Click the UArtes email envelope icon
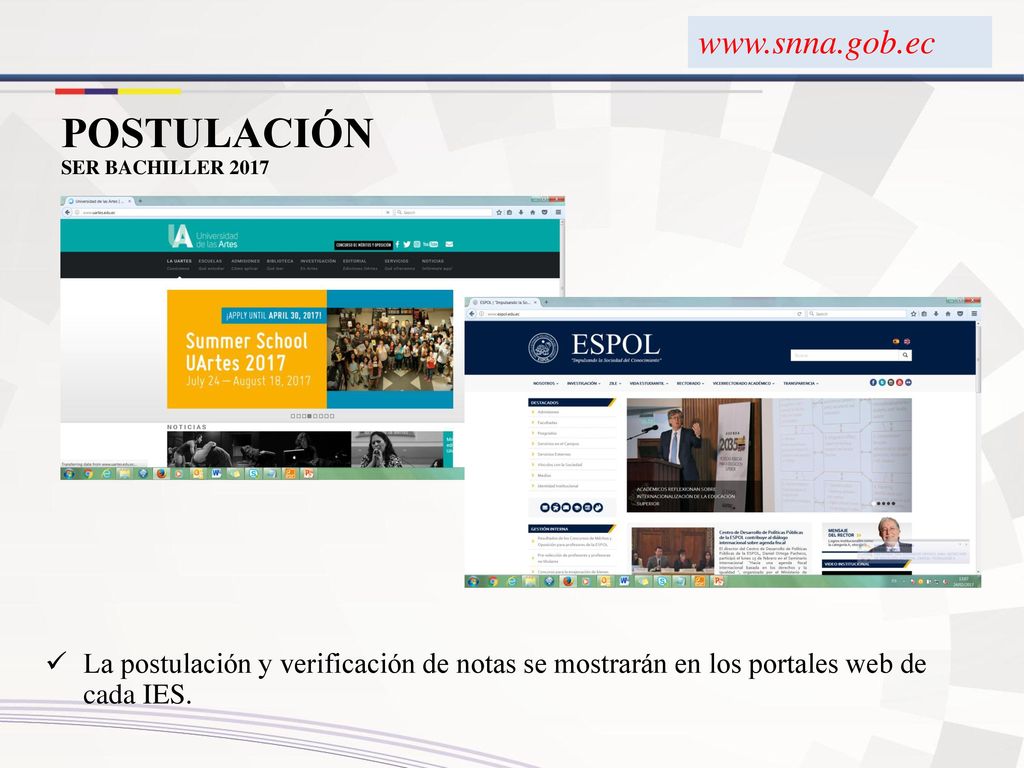Screen dimensions: 1024x768 coord(449,244)
